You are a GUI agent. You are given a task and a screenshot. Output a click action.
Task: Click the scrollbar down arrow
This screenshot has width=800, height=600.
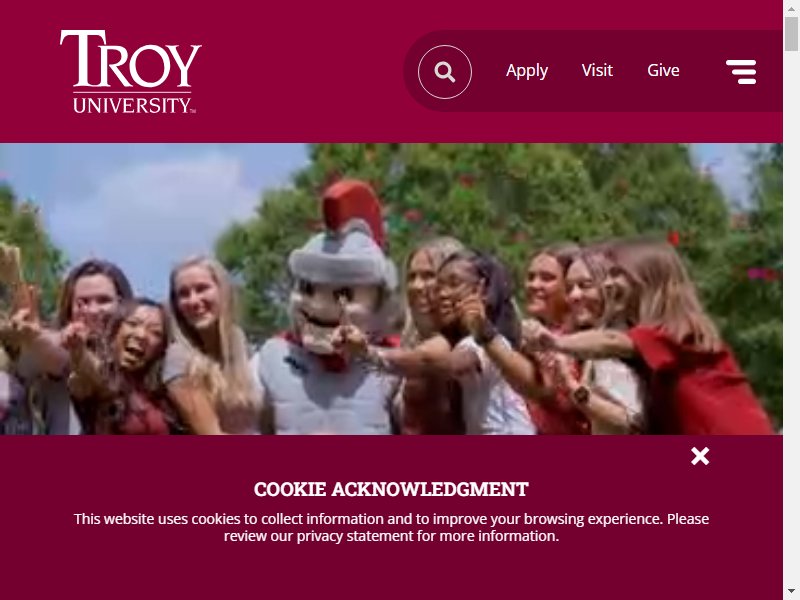click(x=791, y=592)
